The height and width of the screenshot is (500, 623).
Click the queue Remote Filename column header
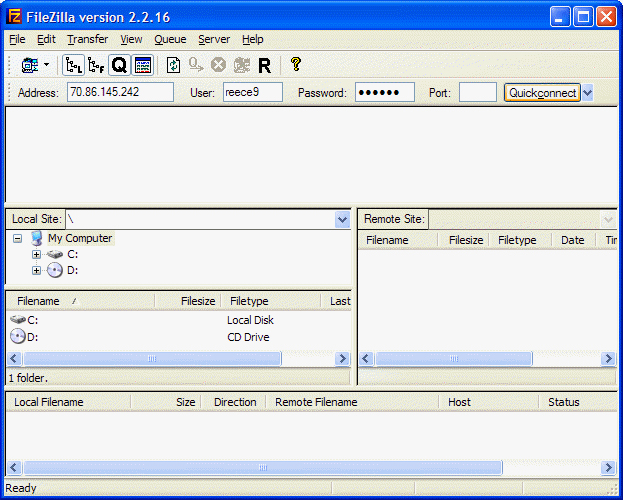click(353, 402)
